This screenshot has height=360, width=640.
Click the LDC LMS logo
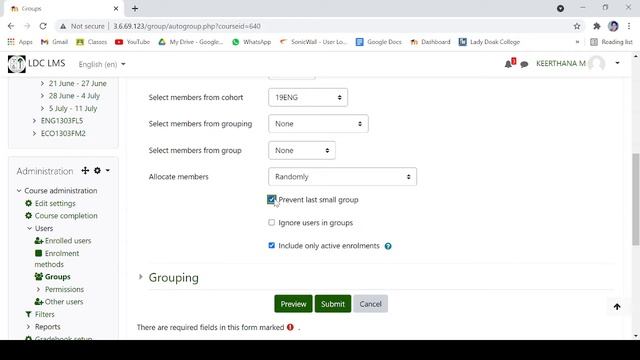click(16, 64)
